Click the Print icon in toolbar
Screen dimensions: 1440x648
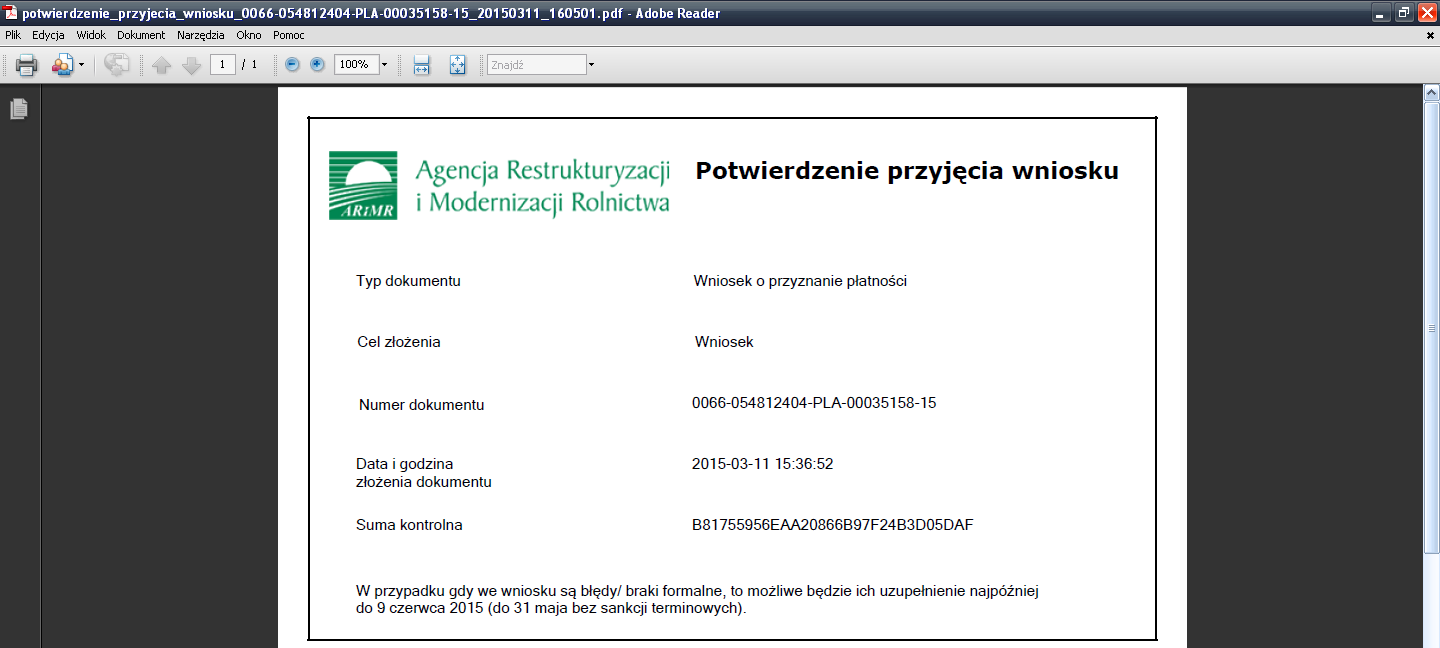(x=26, y=65)
